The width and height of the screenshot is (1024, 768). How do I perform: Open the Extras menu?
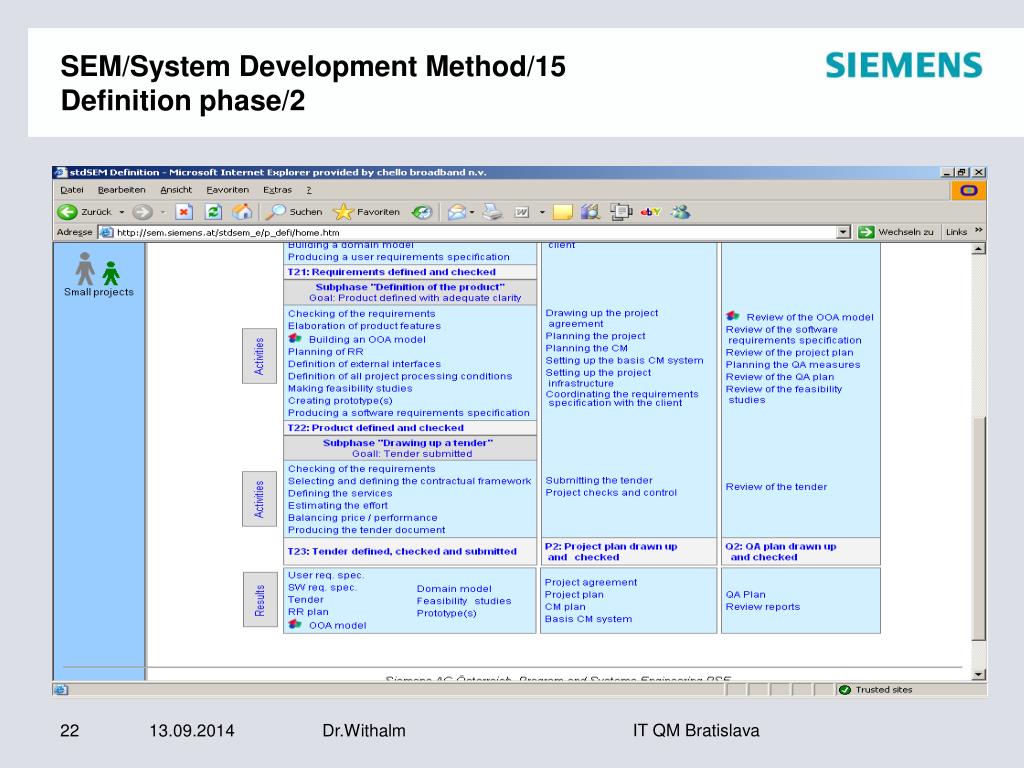click(x=277, y=190)
